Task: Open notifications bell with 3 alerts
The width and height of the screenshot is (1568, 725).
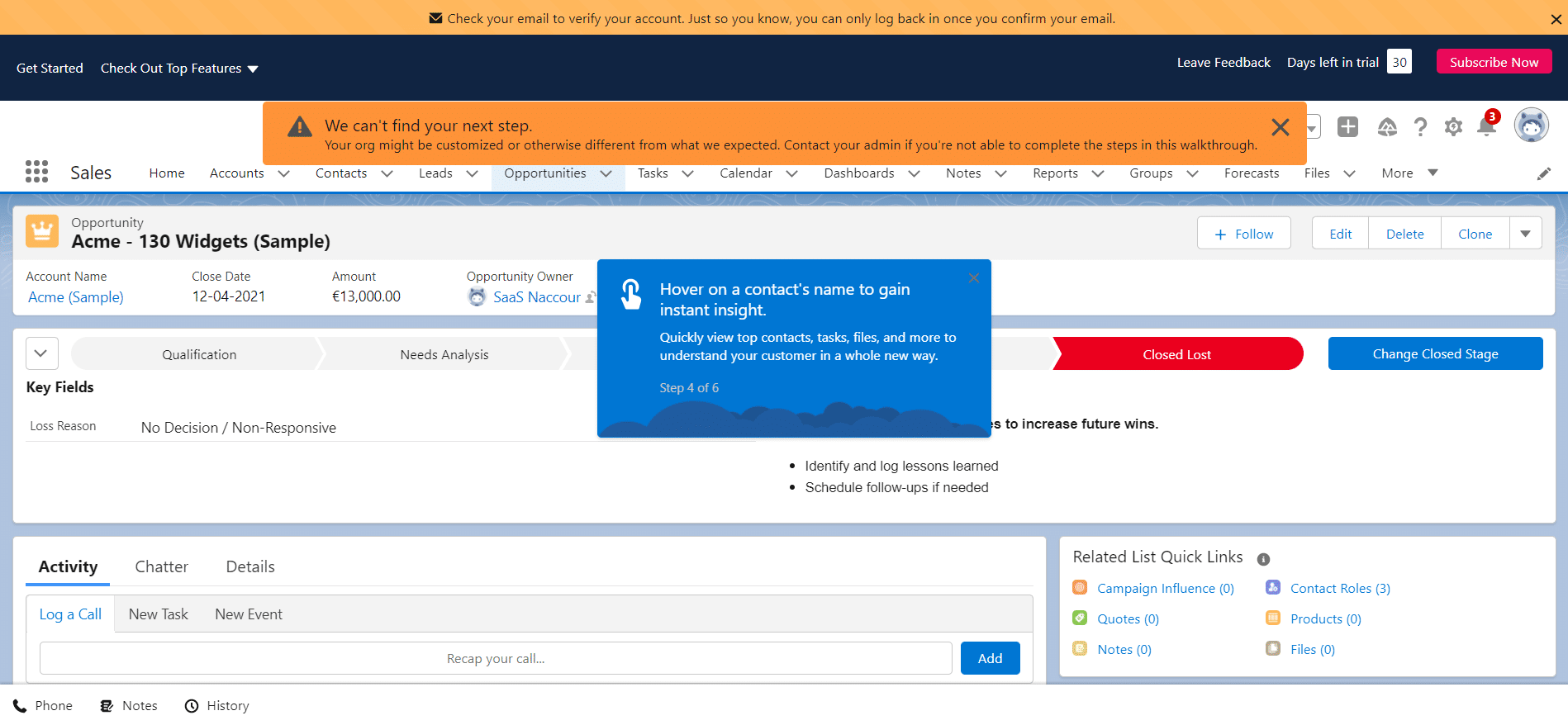Action: coord(1487,125)
